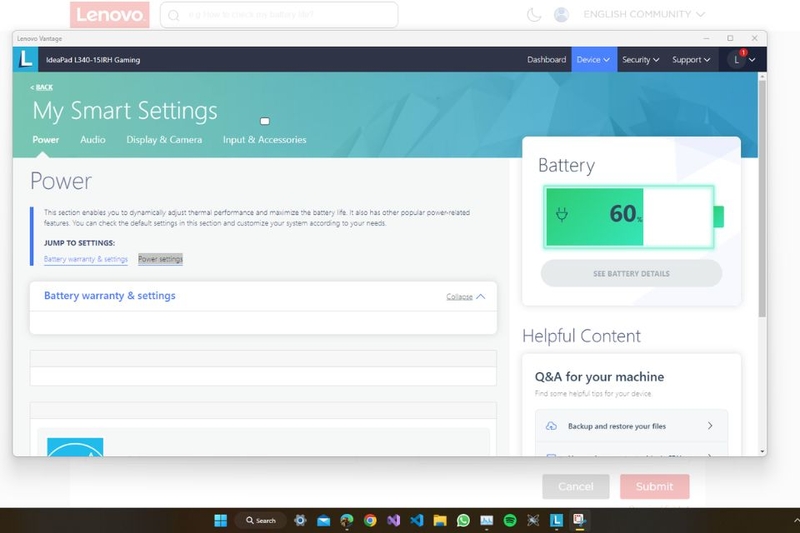This screenshot has width=800, height=533.
Task: Click the Submit button on Lenovo page
Action: tap(655, 487)
